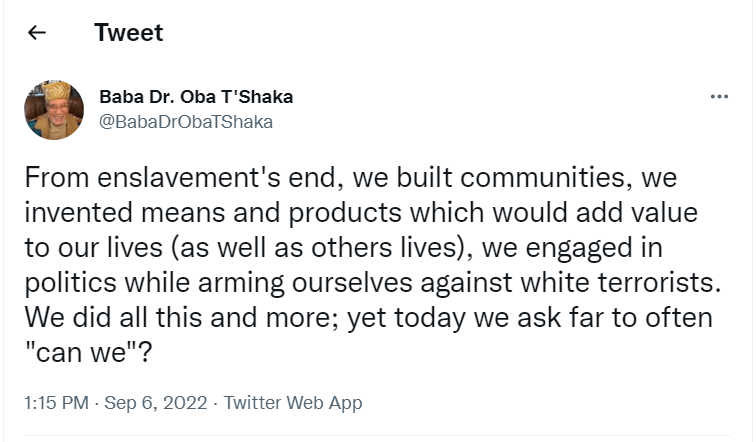Open Baba Dr. Oba T'Shaka's profile picture

pos(53,109)
